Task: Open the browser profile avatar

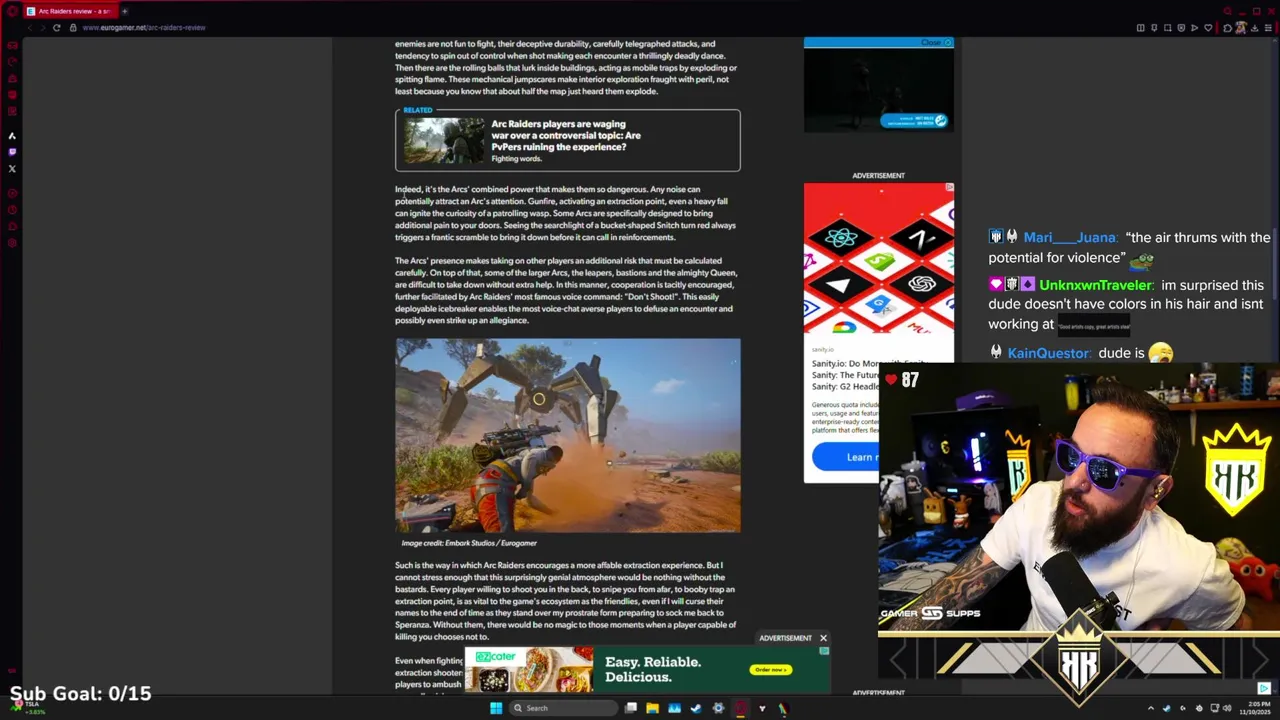Action: [1241, 28]
